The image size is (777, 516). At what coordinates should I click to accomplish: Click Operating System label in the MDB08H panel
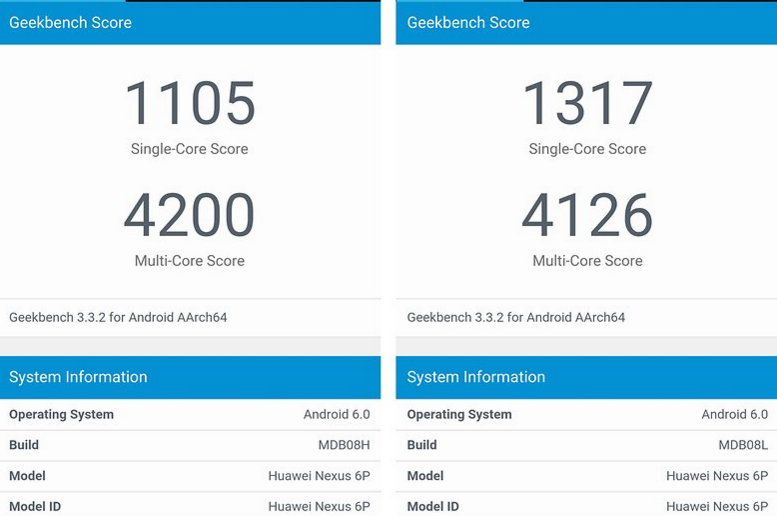[61, 414]
